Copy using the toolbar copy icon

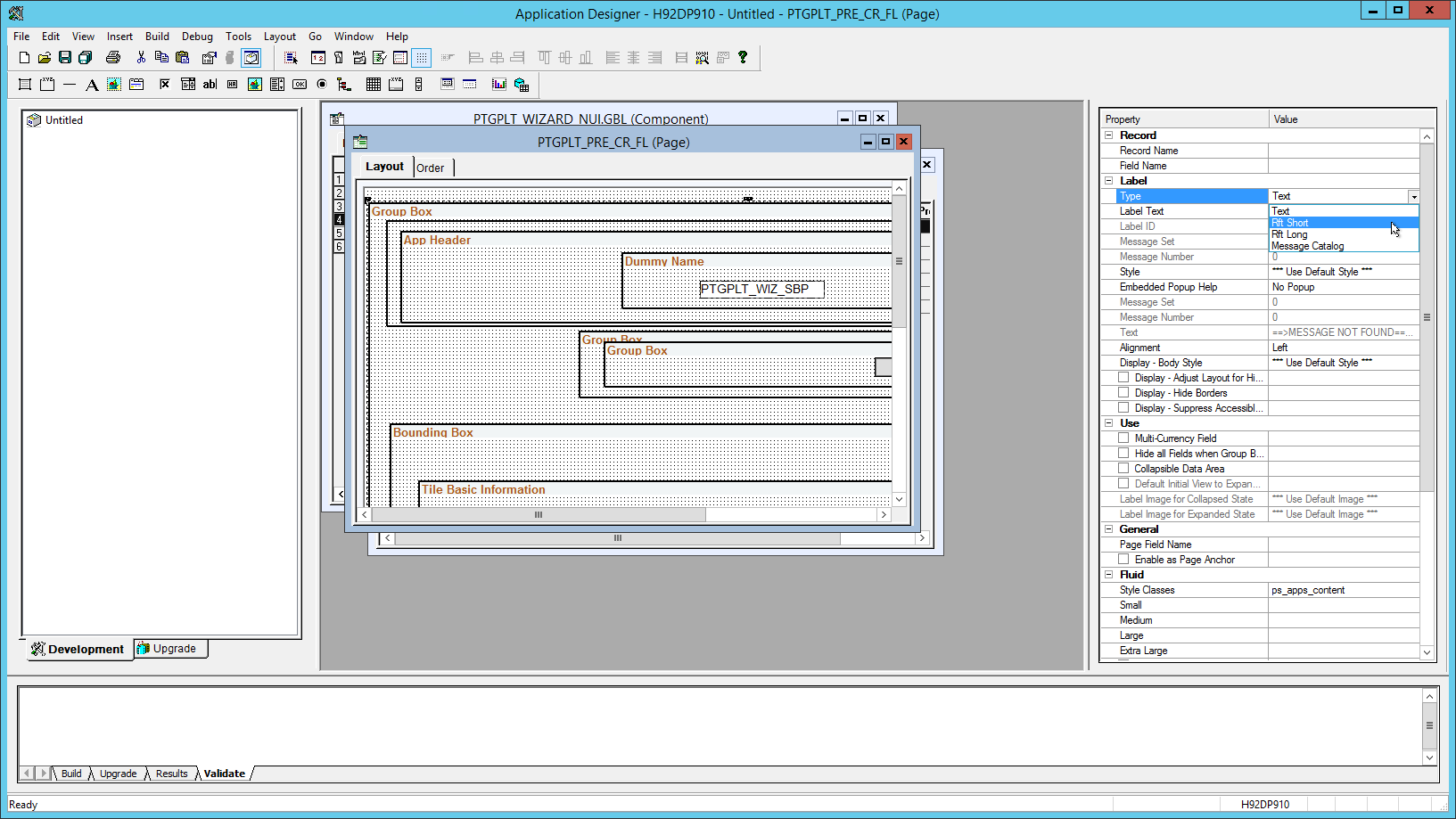tap(161, 58)
